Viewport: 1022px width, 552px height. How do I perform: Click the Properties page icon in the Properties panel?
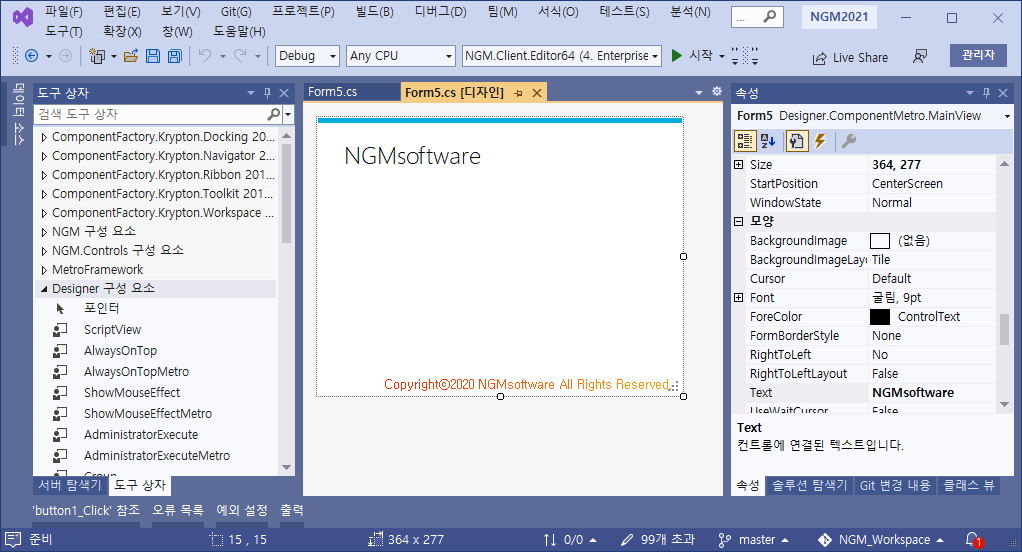pos(796,141)
